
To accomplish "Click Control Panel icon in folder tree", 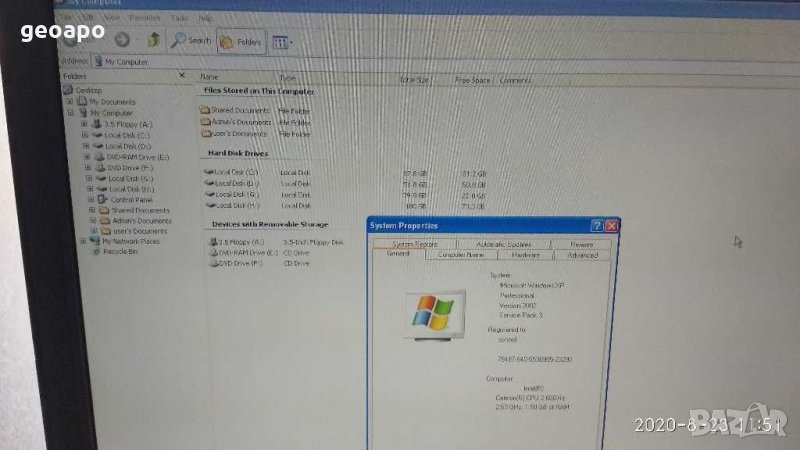I will pos(103,199).
